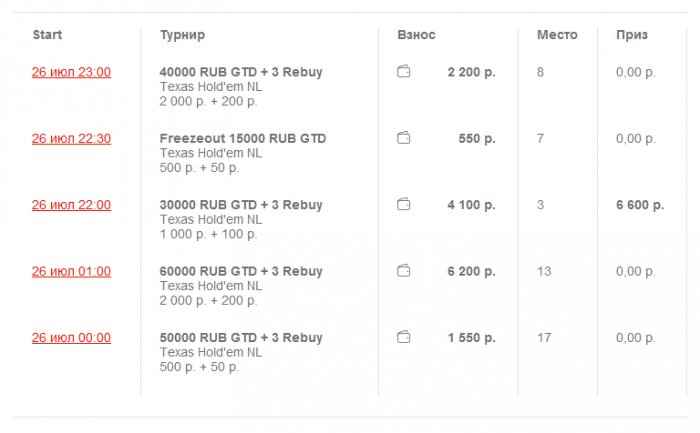Select the 60000 RUB GTD + 3 Rebuy title

click(x=241, y=271)
